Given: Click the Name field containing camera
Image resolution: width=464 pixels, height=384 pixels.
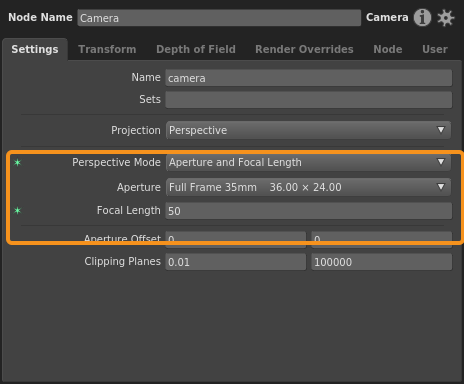Looking at the screenshot, I should (309, 78).
